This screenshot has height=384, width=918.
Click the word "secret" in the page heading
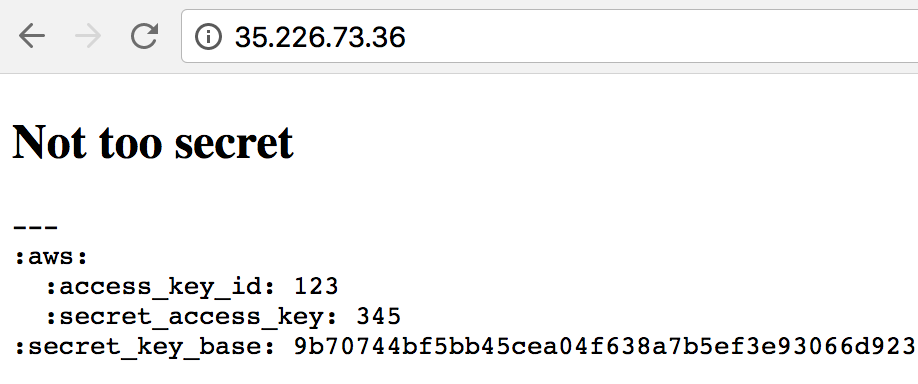coord(234,145)
